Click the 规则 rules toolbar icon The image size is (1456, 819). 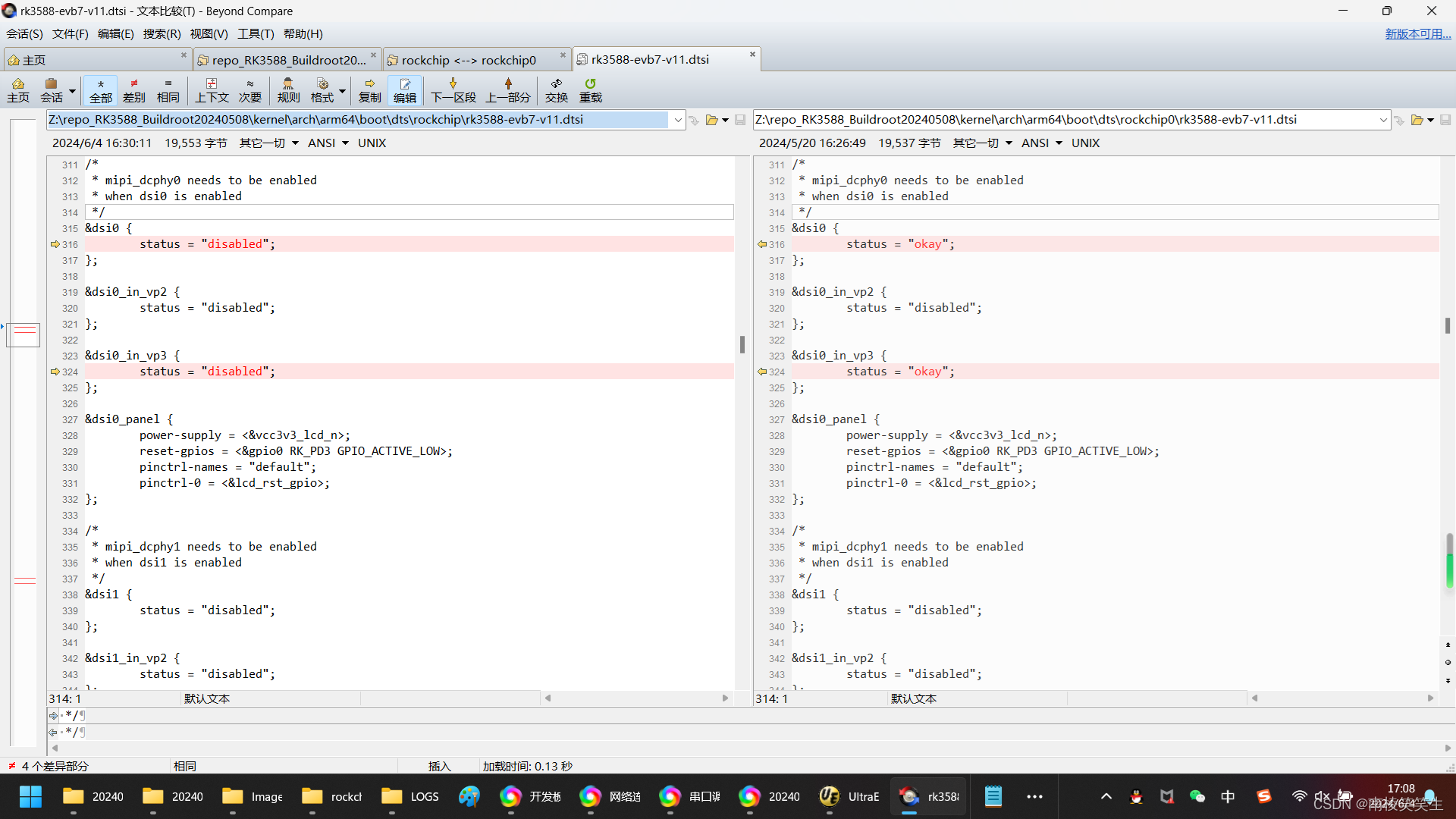[x=288, y=89]
